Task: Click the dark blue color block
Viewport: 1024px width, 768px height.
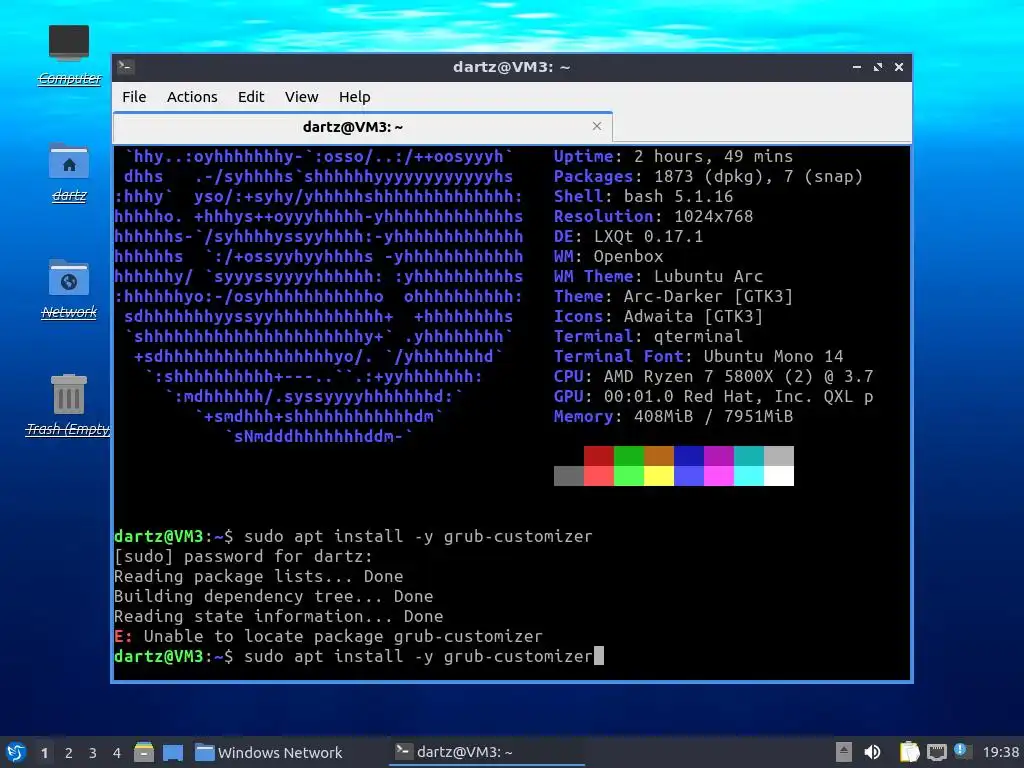Action: 689,456
